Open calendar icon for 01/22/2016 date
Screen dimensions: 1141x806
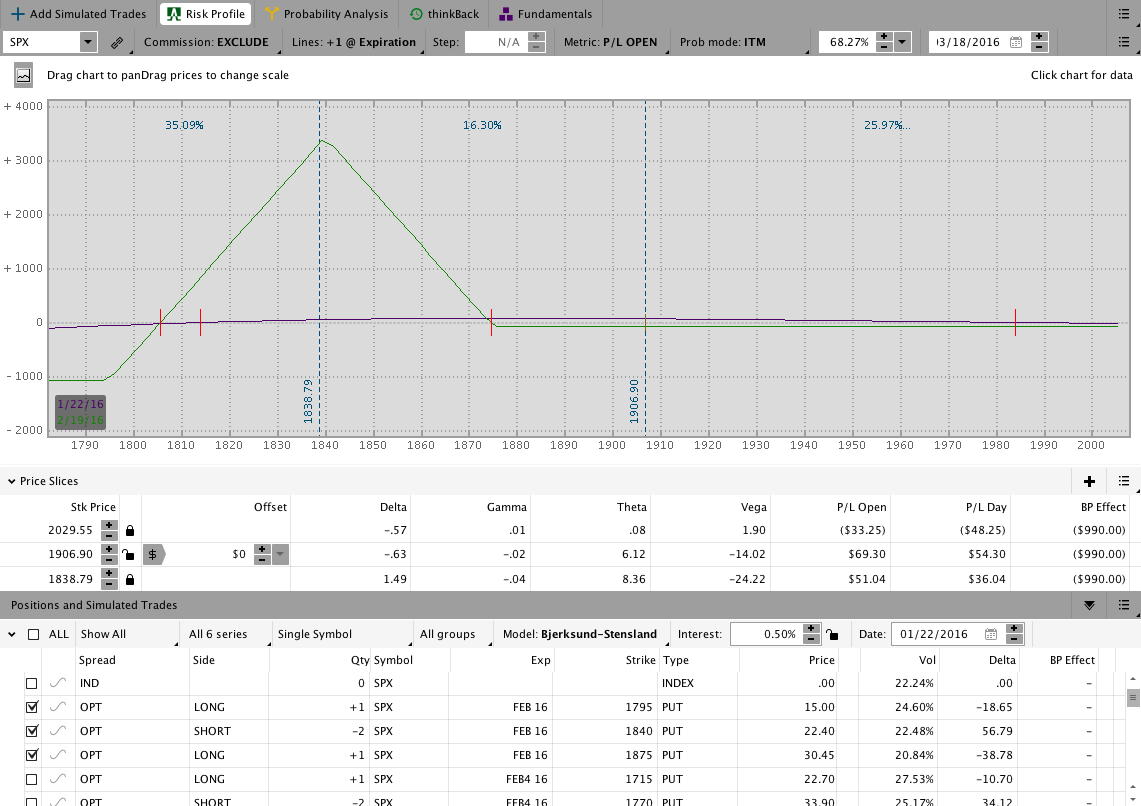(990, 634)
